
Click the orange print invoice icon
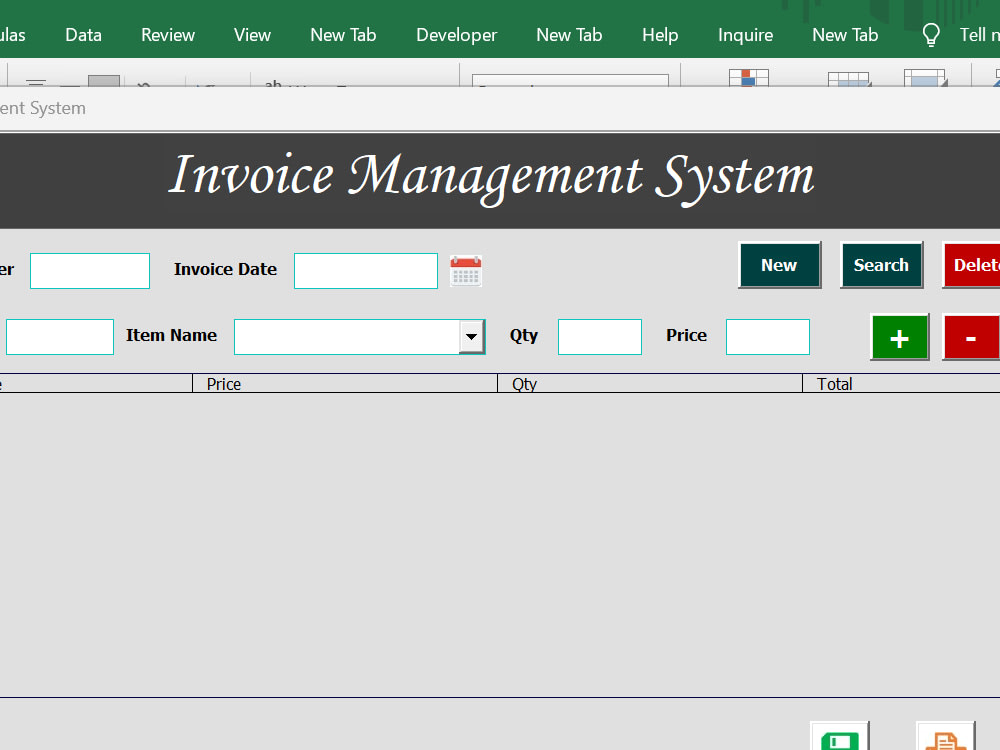[x=944, y=740]
